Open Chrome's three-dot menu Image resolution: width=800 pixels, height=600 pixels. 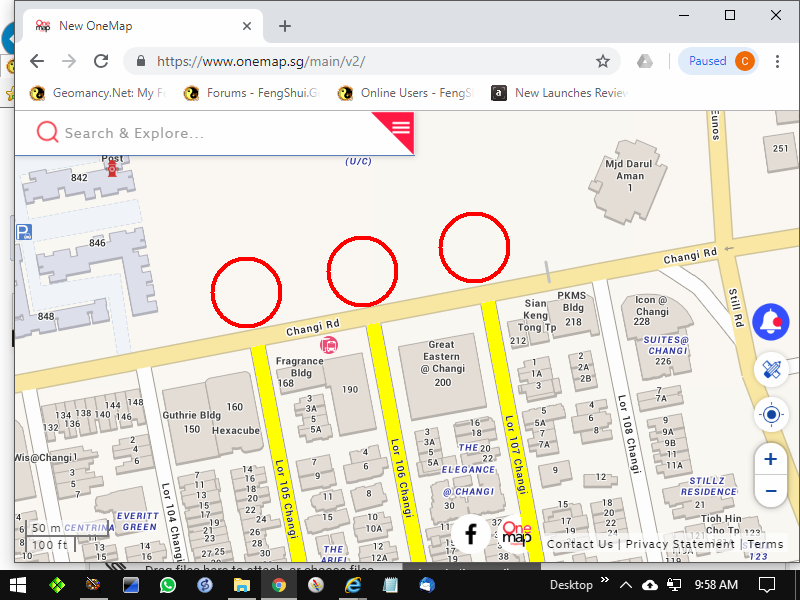click(777, 61)
